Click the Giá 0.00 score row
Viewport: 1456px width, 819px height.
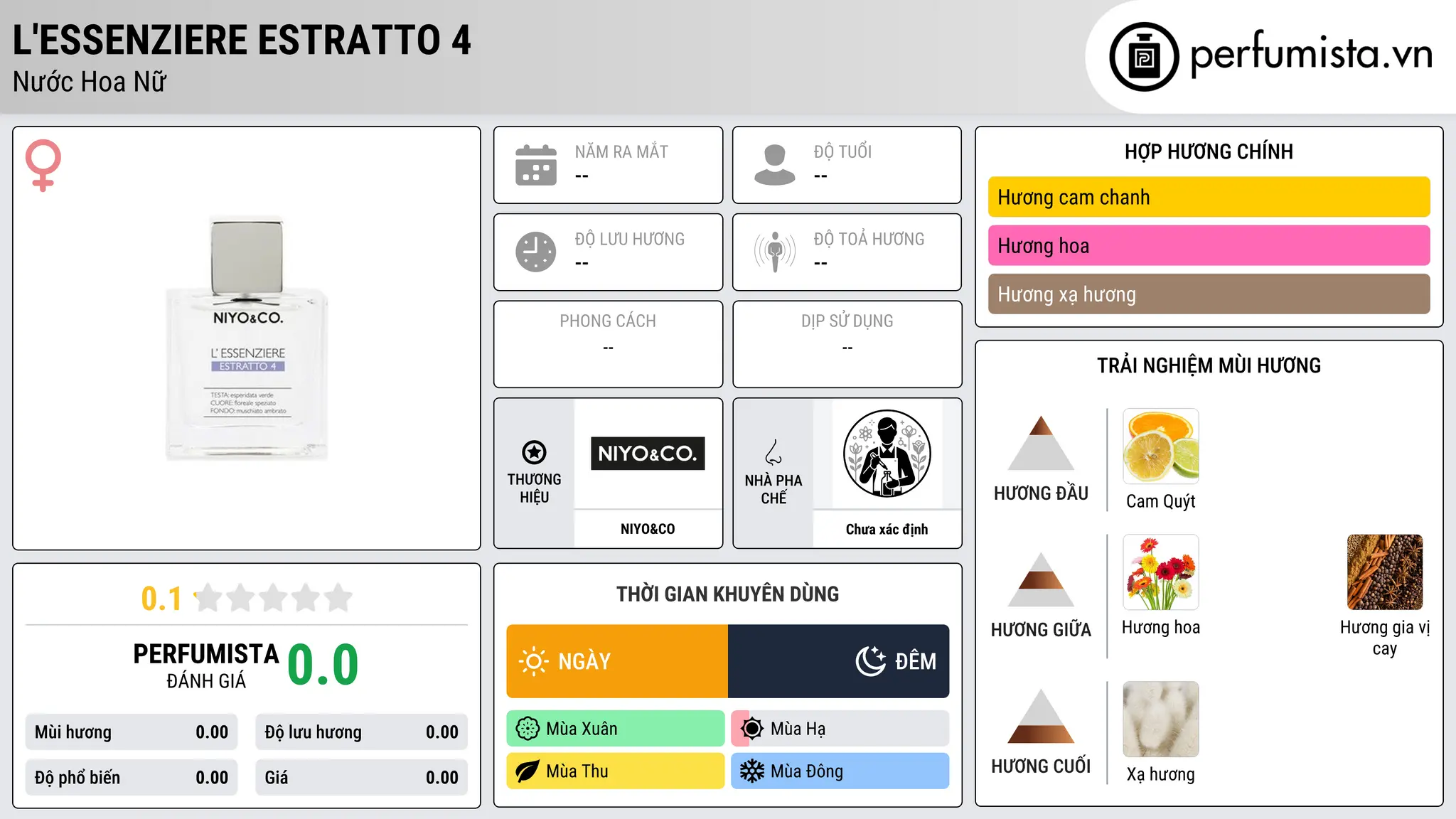(x=362, y=778)
